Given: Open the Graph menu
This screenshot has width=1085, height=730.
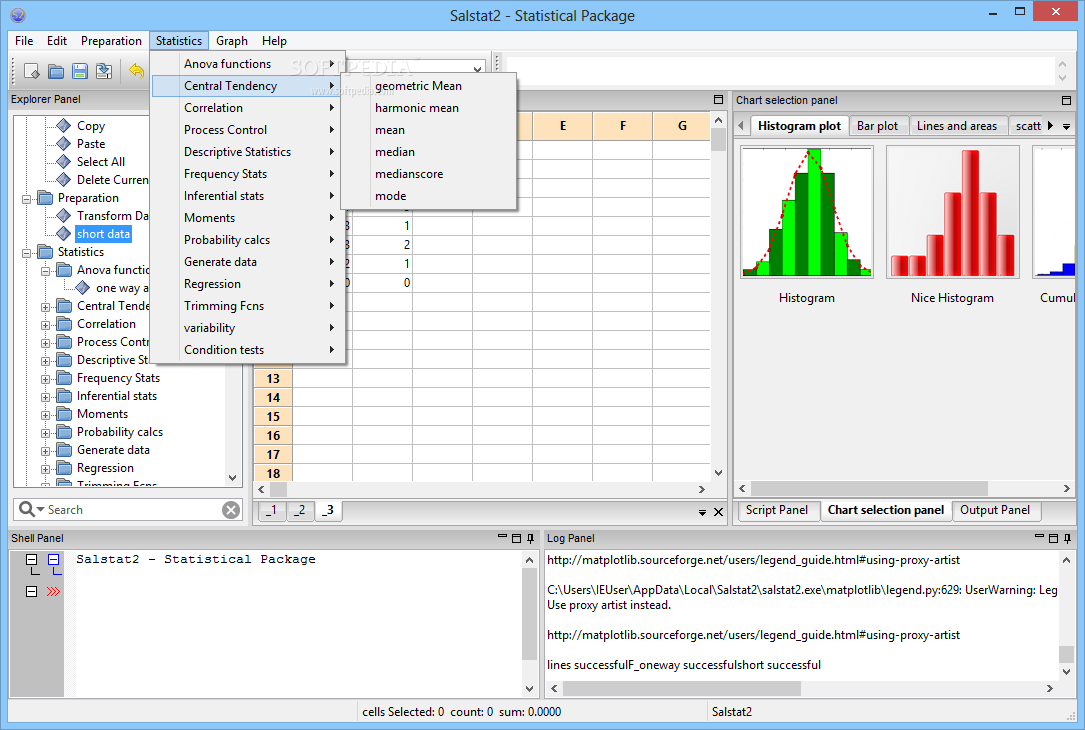Looking at the screenshot, I should (232, 41).
